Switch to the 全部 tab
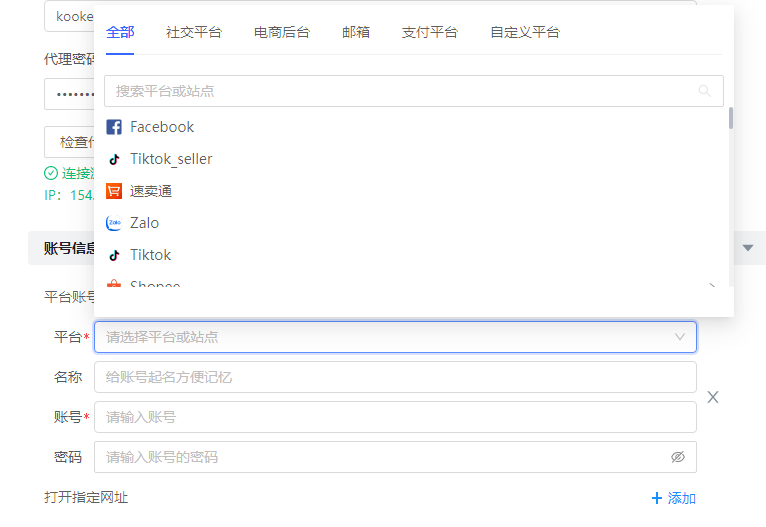766x527 pixels. pyautogui.click(x=120, y=32)
